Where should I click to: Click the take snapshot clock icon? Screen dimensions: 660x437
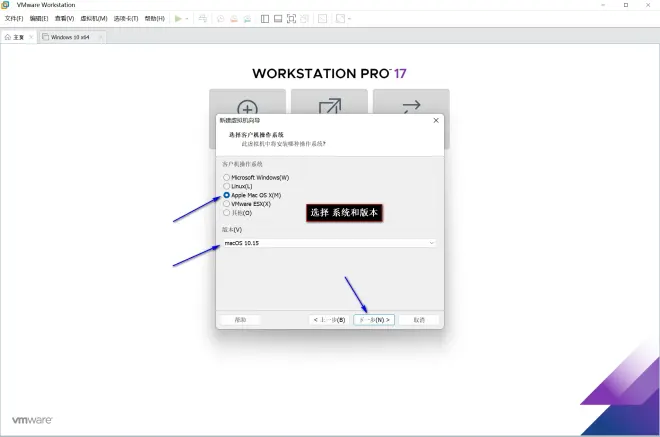tap(220, 19)
